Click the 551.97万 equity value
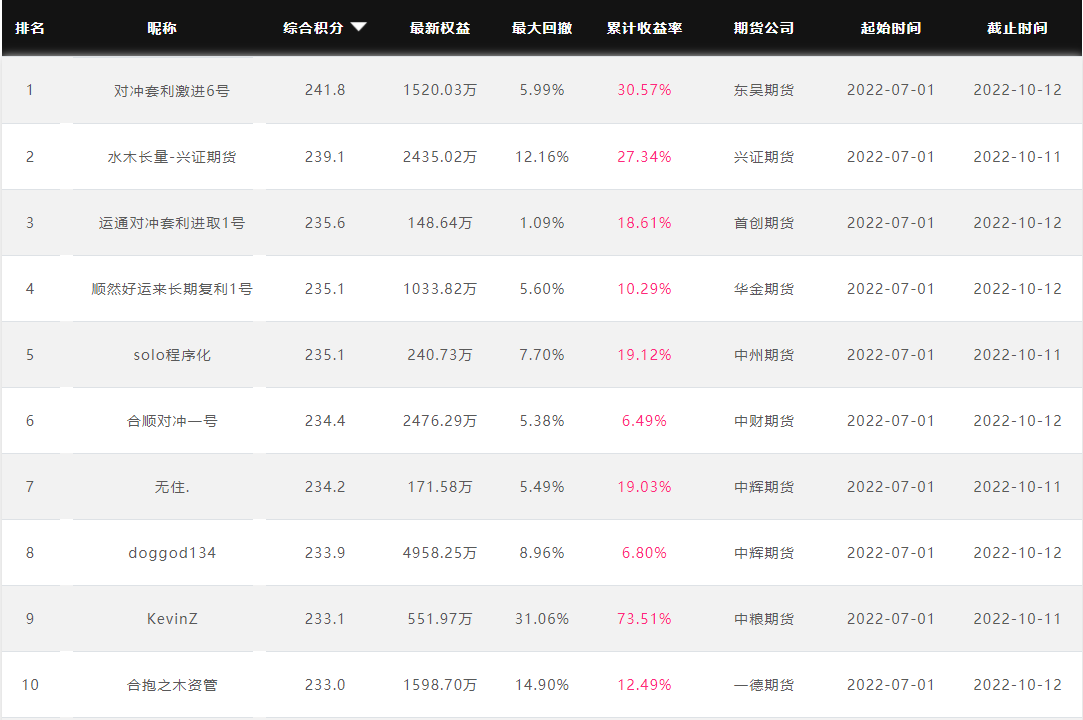 click(440, 618)
